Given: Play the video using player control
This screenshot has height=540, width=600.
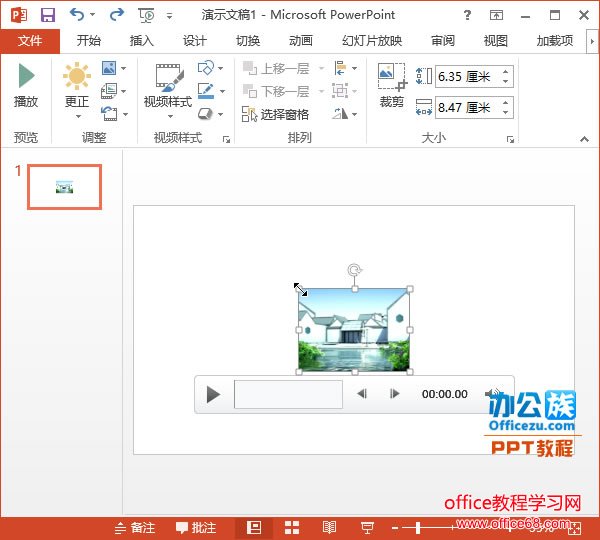Looking at the screenshot, I should (x=213, y=394).
